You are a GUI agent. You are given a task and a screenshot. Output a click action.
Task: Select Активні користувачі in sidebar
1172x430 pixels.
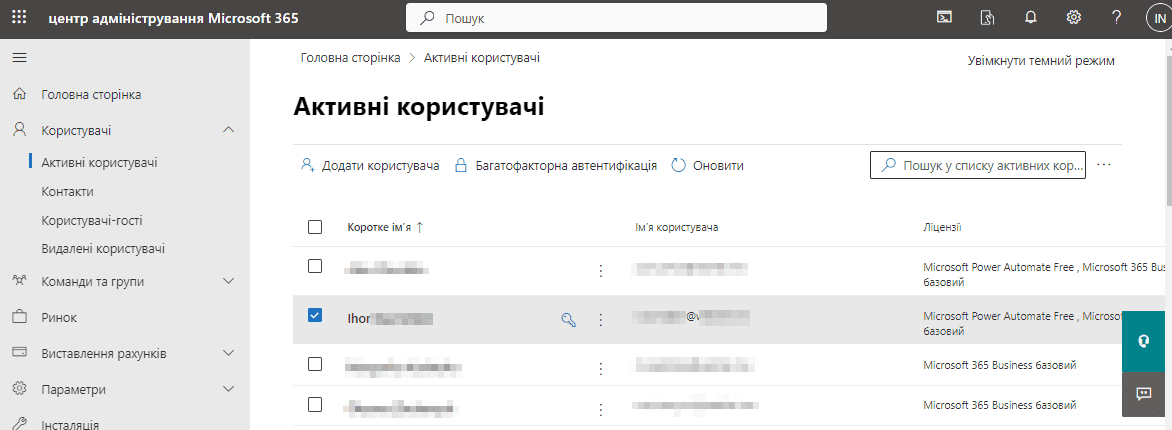99,162
